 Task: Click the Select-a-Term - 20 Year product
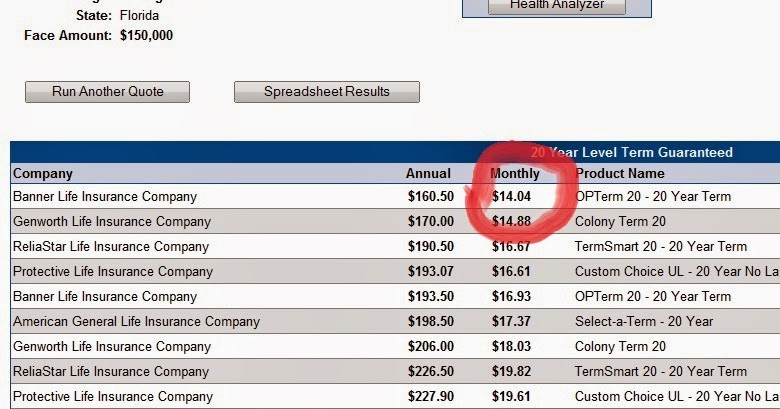click(x=644, y=321)
